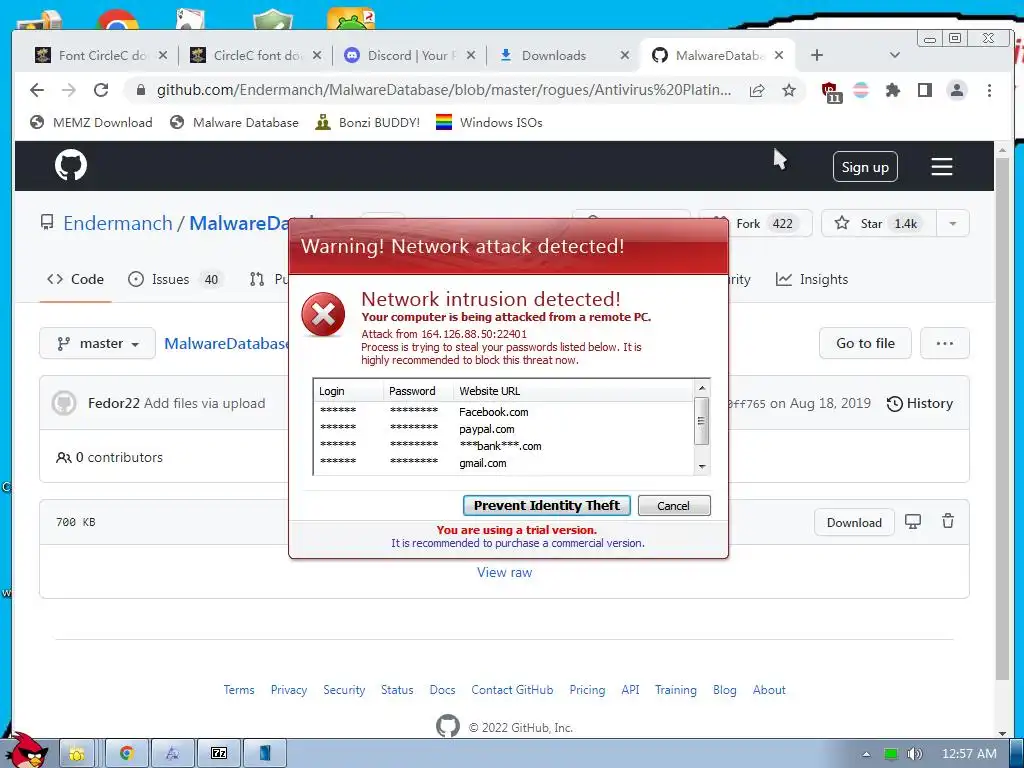Viewport: 1024px width, 768px height.
Task: Open the Contact GitHub footer link
Action: click(512, 690)
